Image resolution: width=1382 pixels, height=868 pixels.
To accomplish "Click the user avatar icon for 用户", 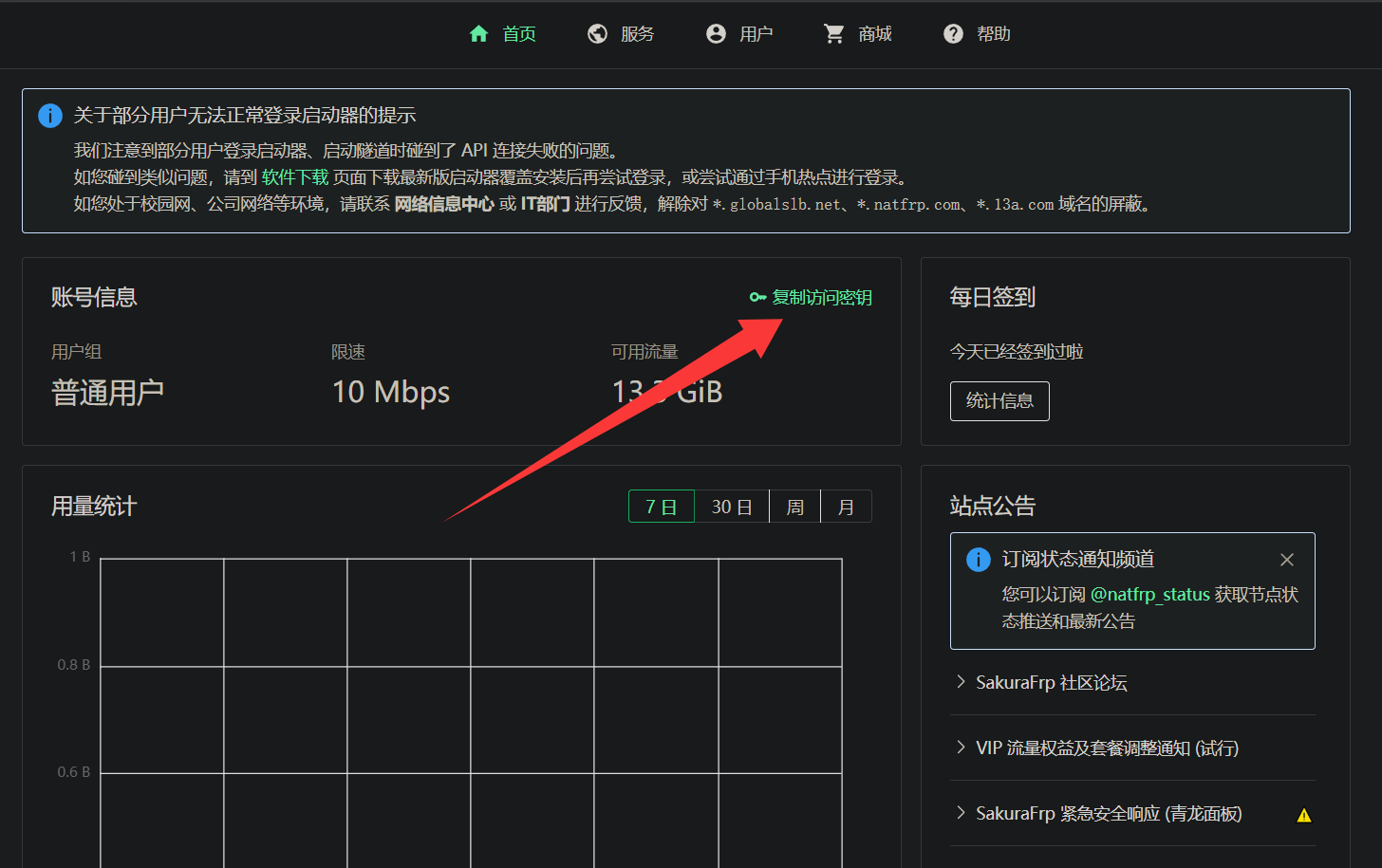I will pos(716,34).
